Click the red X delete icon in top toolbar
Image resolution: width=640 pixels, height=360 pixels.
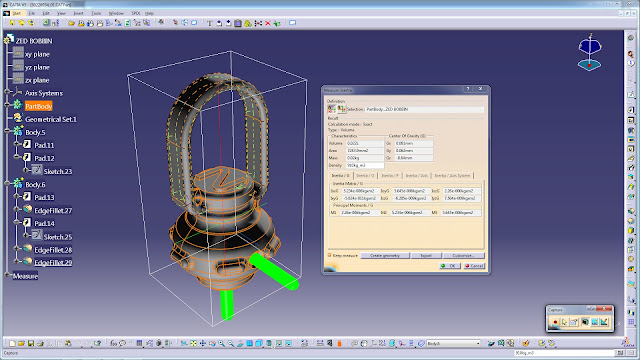pos(268,23)
